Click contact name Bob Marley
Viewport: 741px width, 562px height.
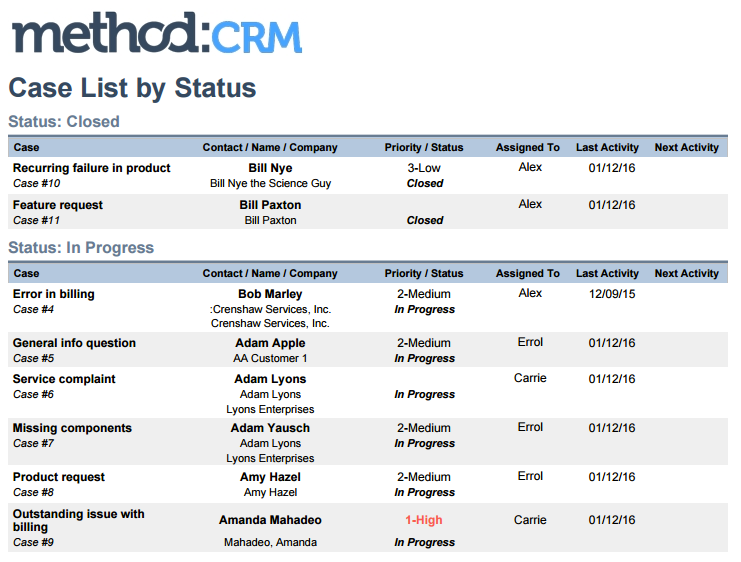tap(270, 294)
